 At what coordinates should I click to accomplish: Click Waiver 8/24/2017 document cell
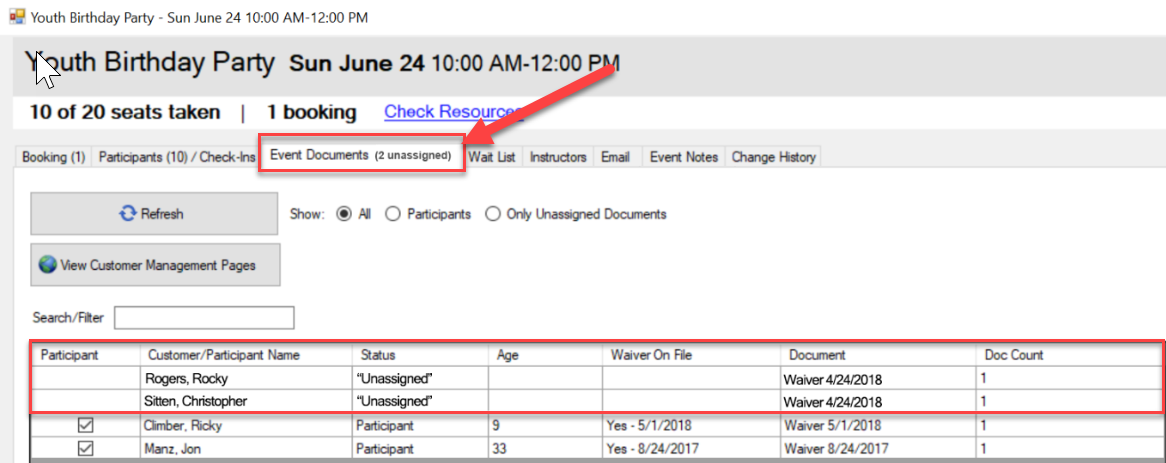(878, 448)
